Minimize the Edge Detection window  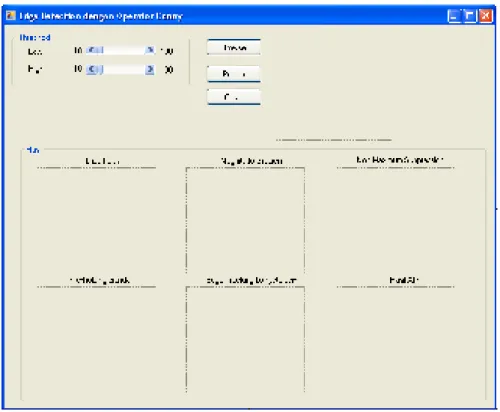click(454, 16)
